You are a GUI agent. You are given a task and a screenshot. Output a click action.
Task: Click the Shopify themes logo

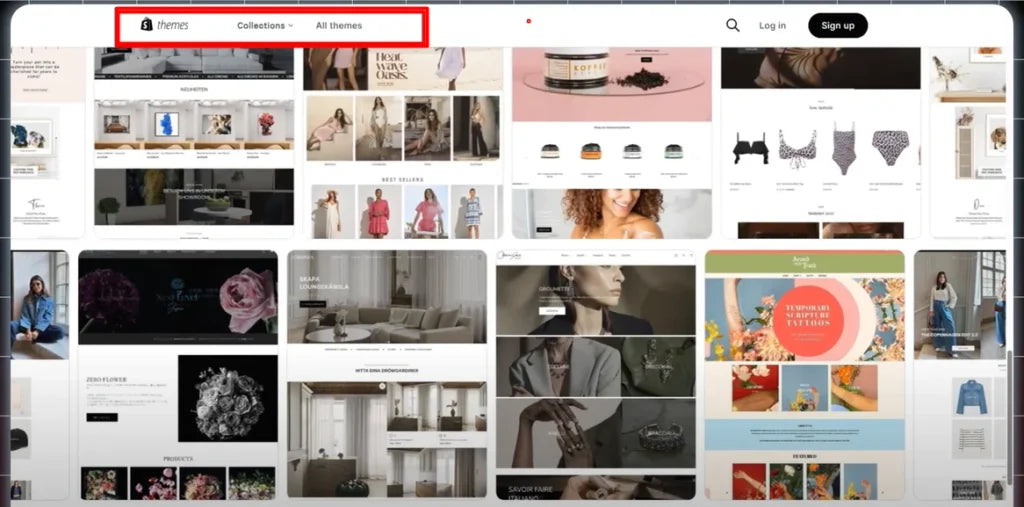165,25
